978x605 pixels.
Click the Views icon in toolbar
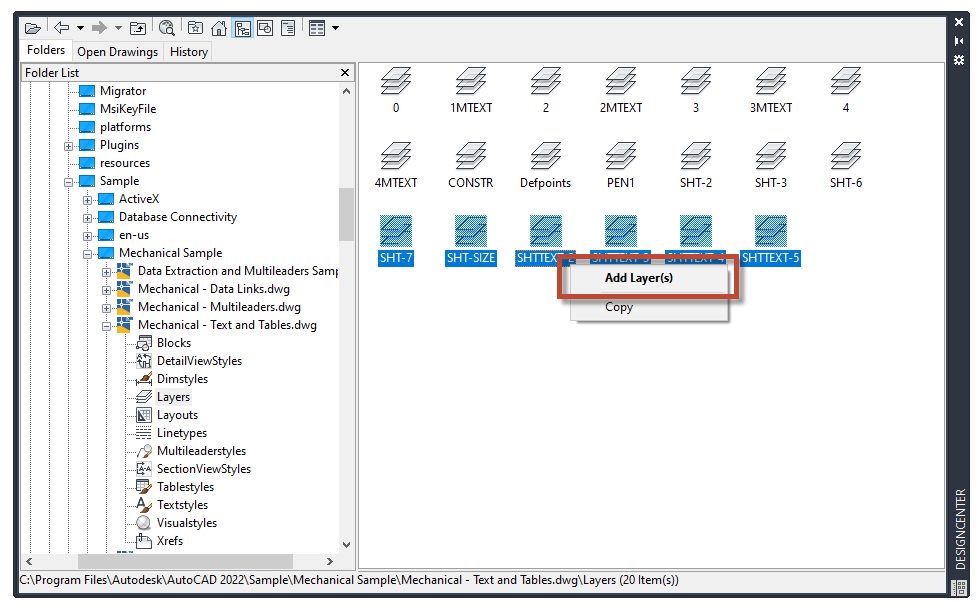317,28
